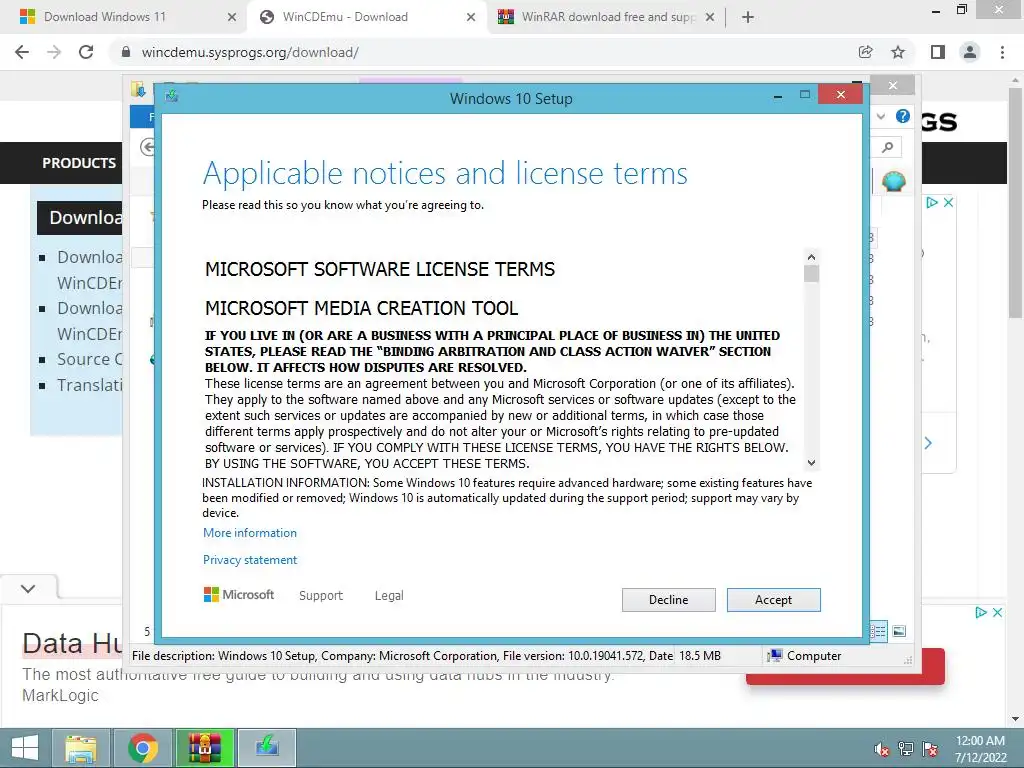Screen dimensions: 1024x768
Task: Open the Support link in Setup
Action: click(x=321, y=596)
